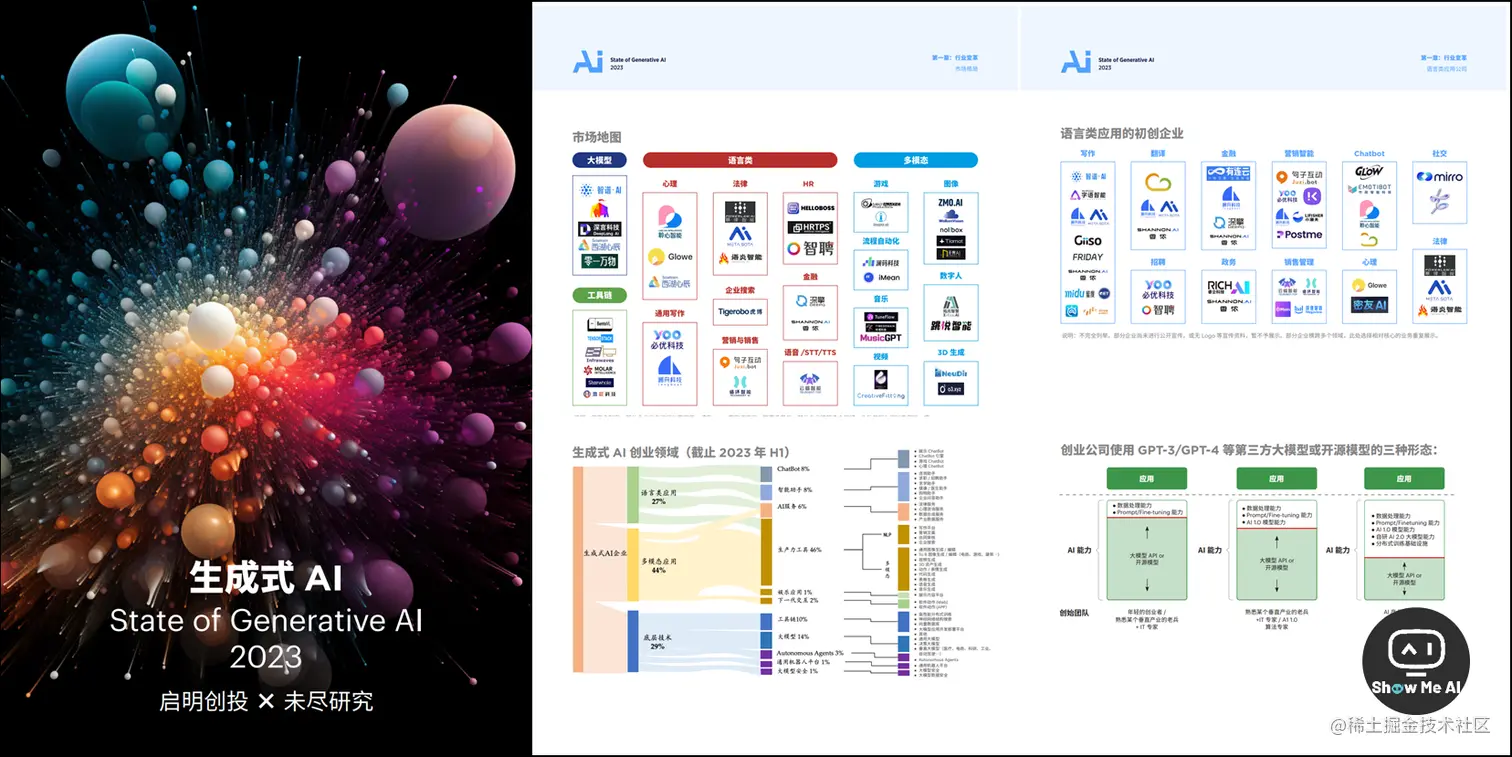
Task: Click the Postme logo
Action: pyautogui.click(x=1299, y=235)
